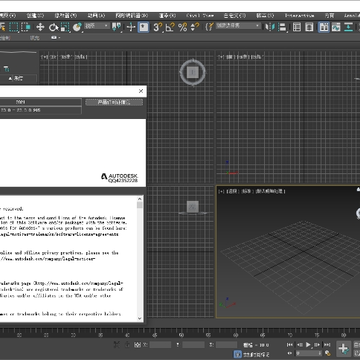Open the reference coordinate system dropdown

(x=97, y=26)
